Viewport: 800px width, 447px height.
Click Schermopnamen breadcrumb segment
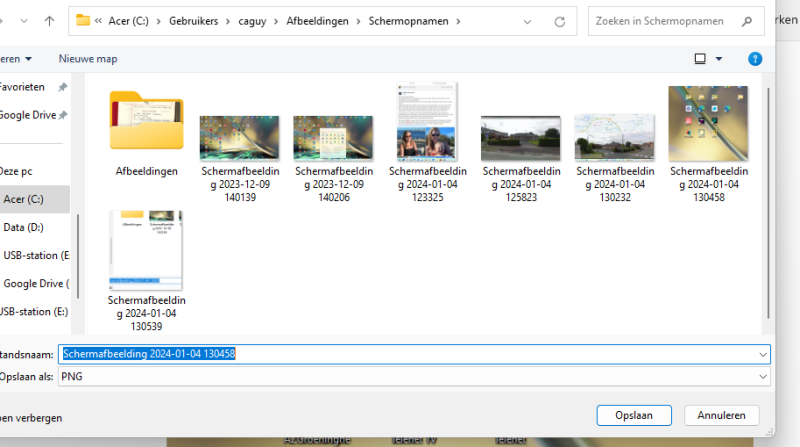point(408,21)
